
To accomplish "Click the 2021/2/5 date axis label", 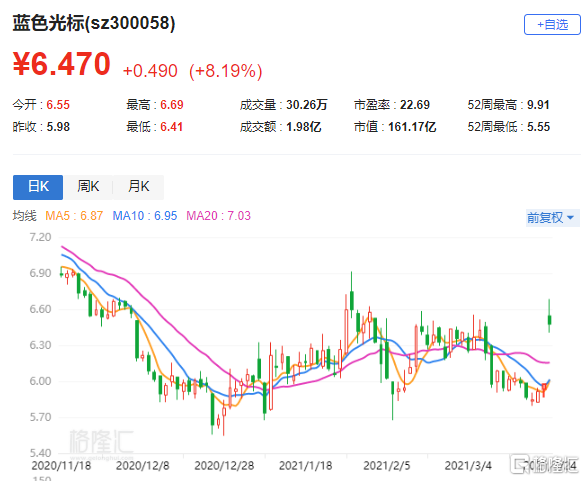I will point(387,466).
